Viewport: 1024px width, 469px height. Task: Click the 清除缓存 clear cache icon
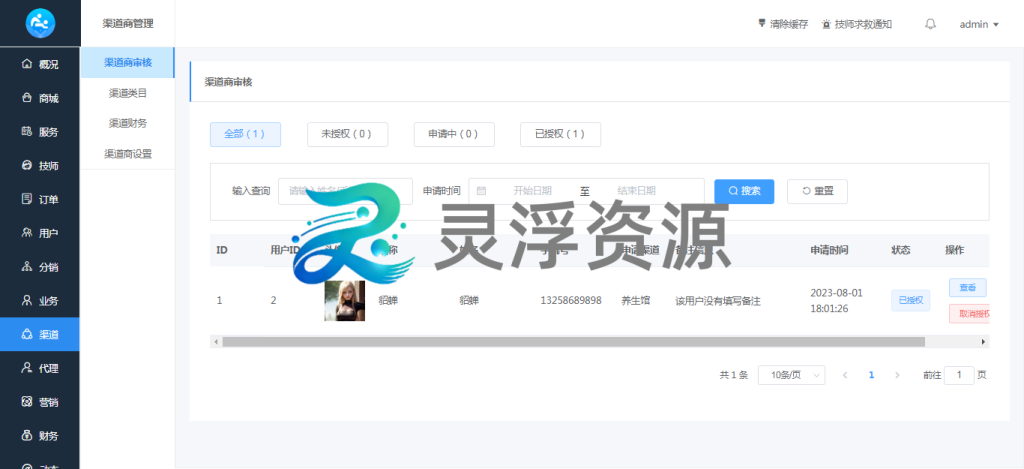click(x=761, y=24)
